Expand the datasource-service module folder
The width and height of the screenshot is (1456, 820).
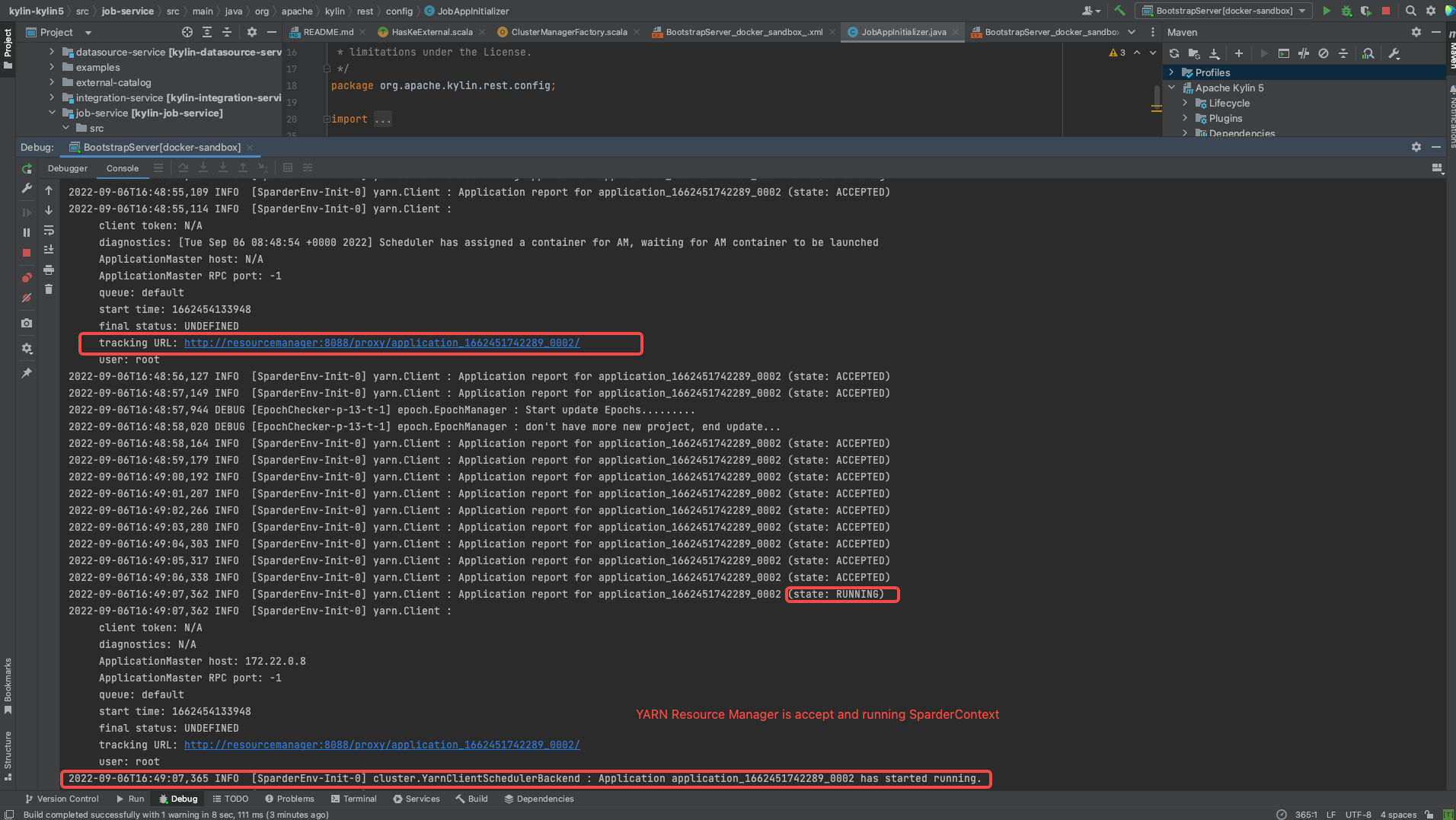coord(52,52)
